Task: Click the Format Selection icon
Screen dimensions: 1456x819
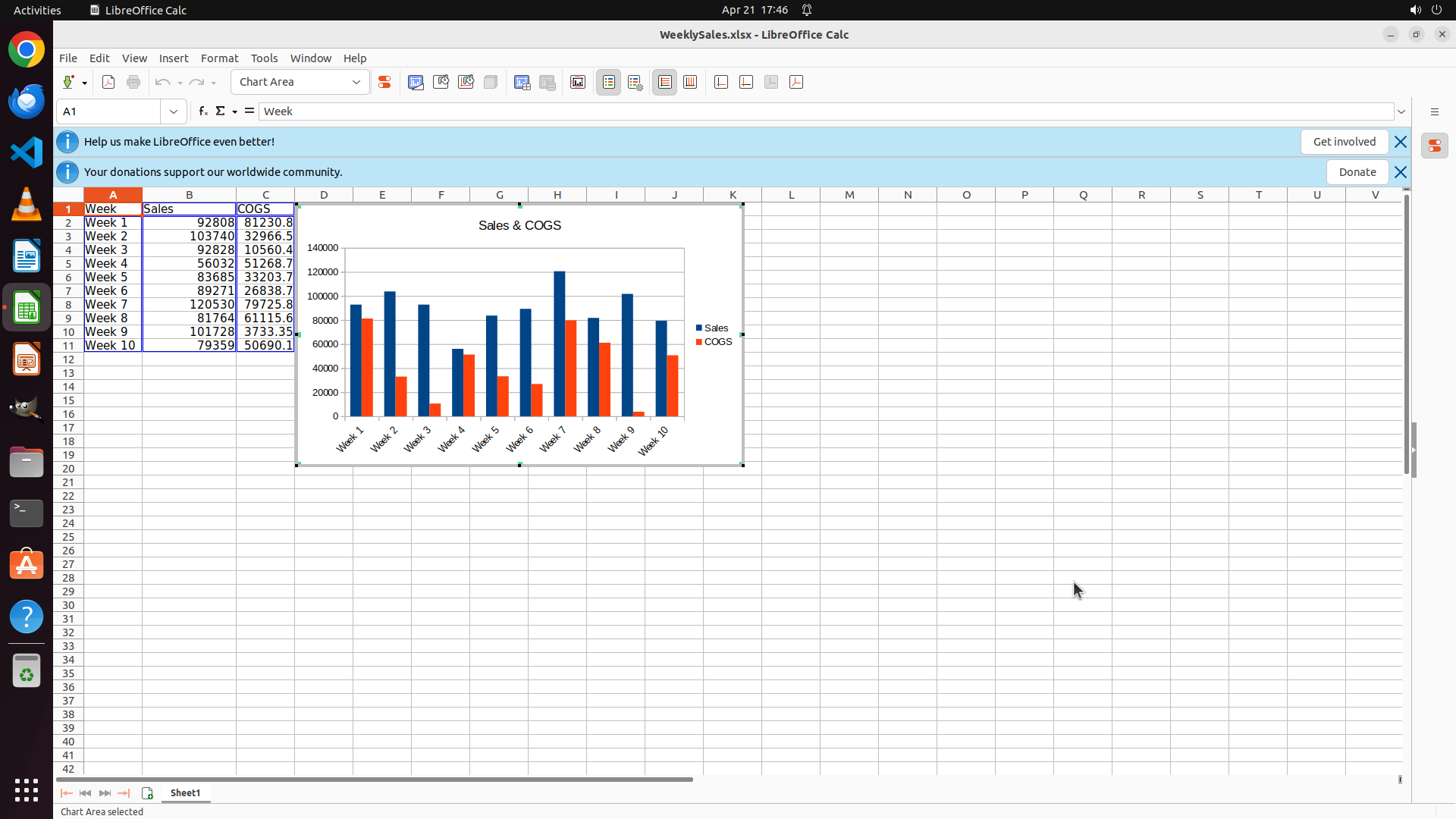Action: (x=384, y=82)
